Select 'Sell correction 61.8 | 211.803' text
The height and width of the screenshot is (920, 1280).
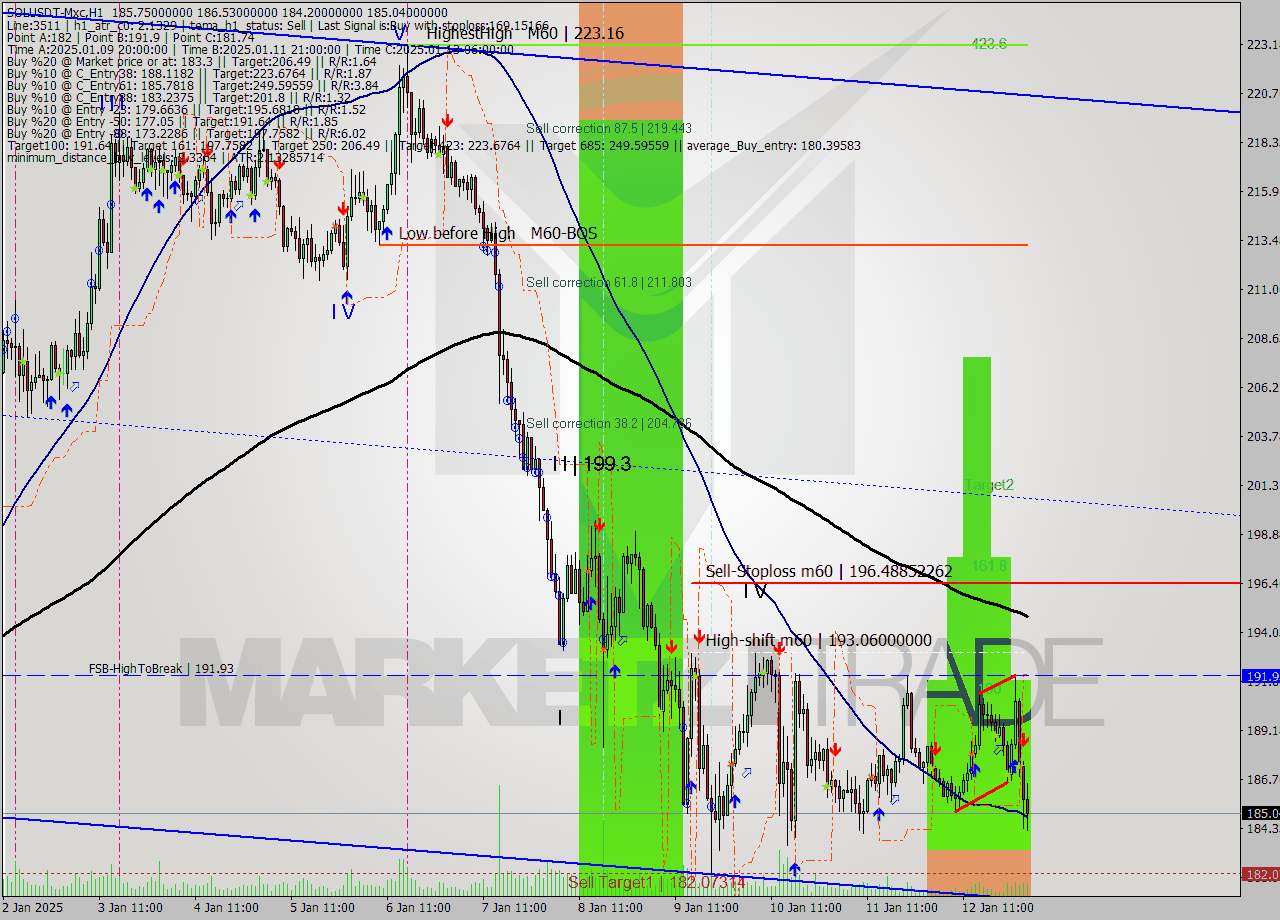(609, 283)
